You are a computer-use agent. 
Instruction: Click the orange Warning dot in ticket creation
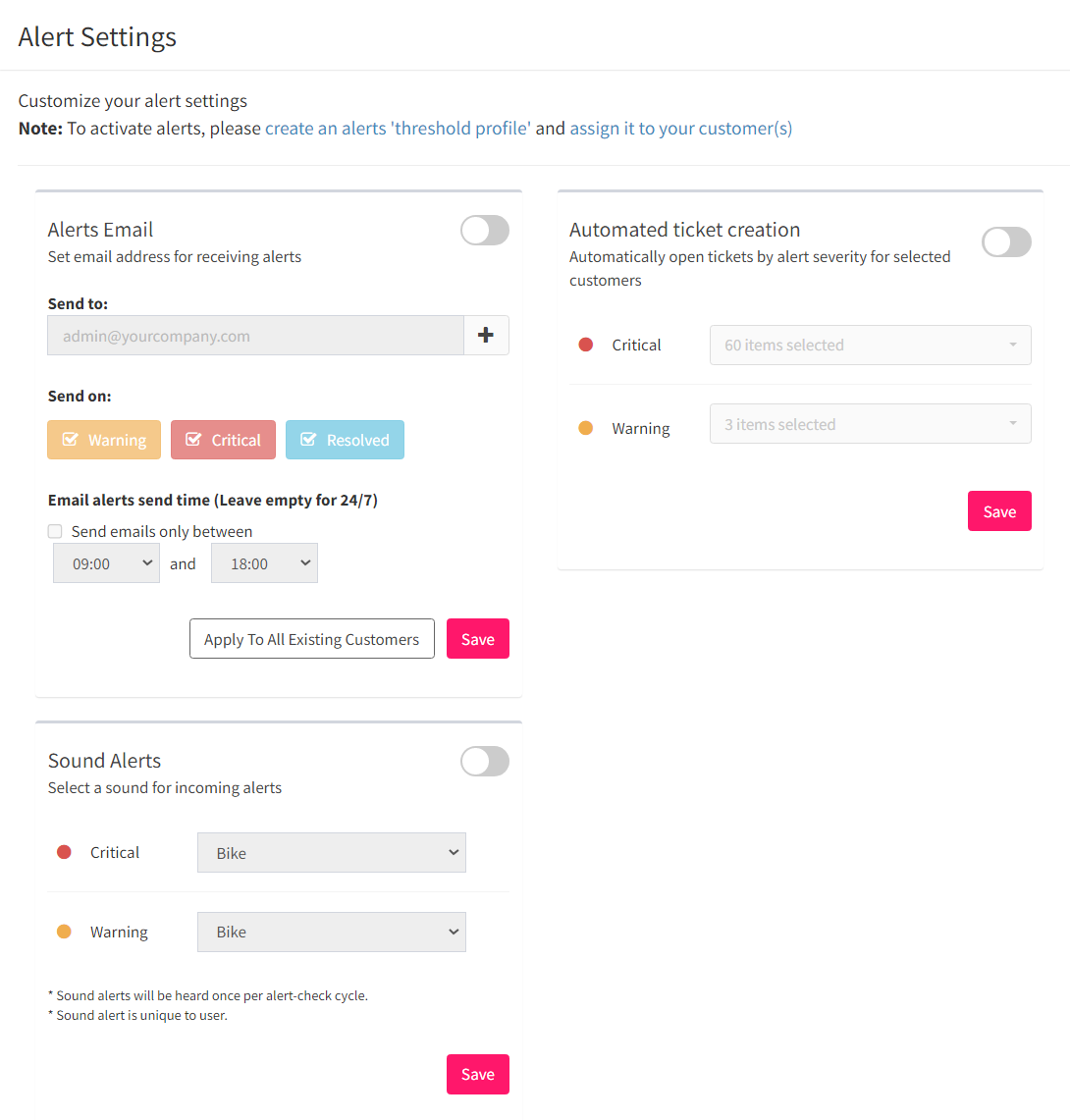click(x=586, y=428)
